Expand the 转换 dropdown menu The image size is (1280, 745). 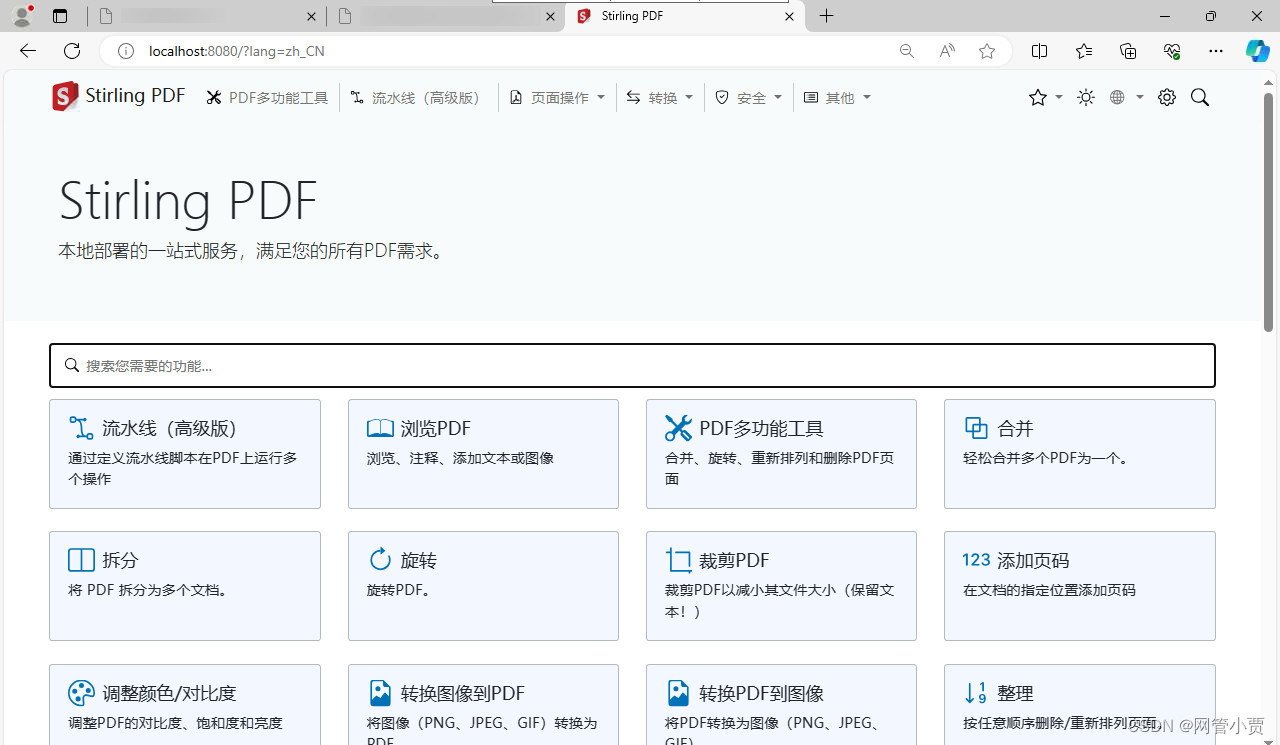660,98
